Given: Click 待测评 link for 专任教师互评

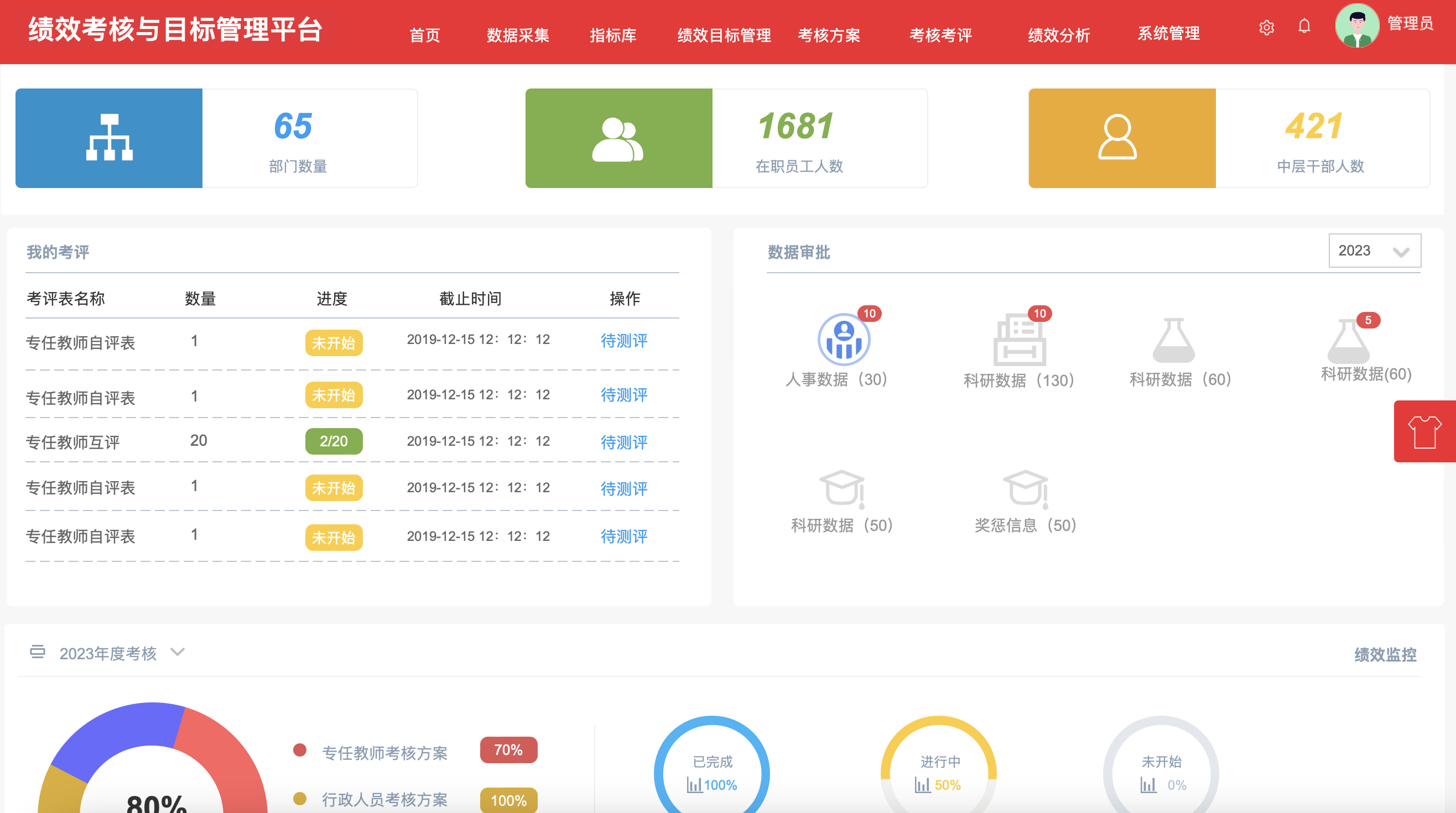Looking at the screenshot, I should click(x=623, y=442).
